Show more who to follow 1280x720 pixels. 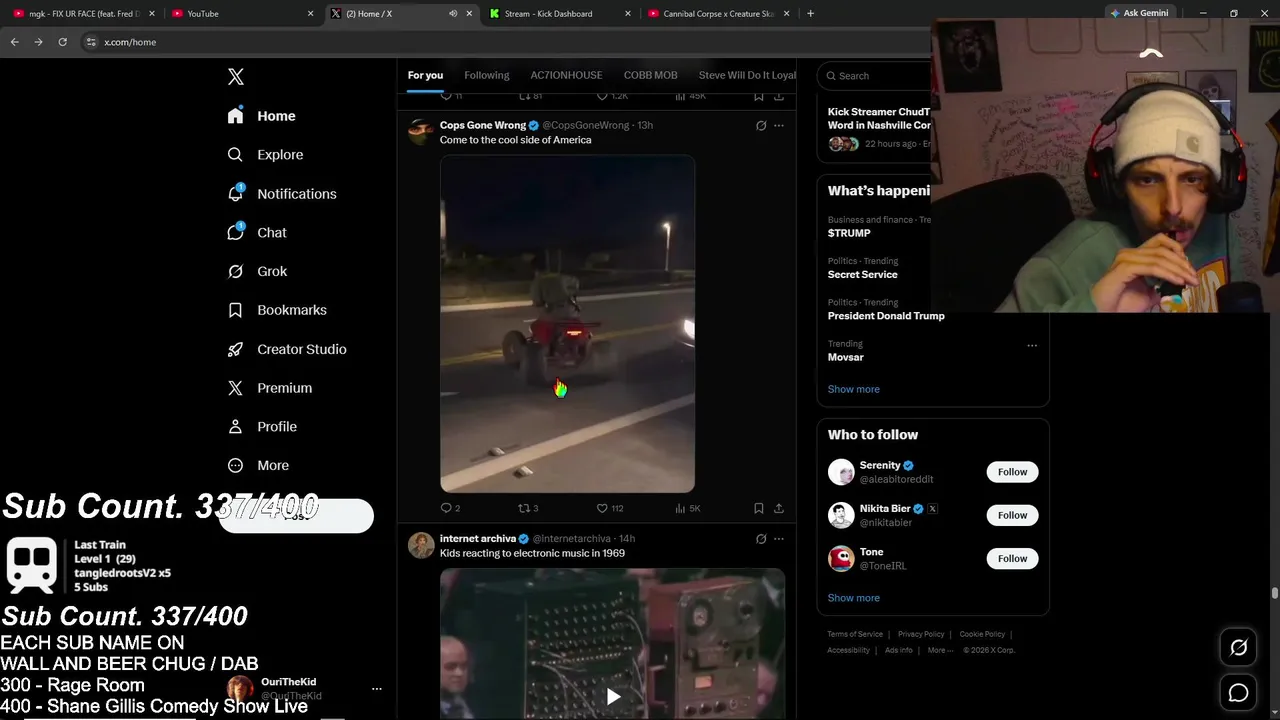click(x=853, y=598)
